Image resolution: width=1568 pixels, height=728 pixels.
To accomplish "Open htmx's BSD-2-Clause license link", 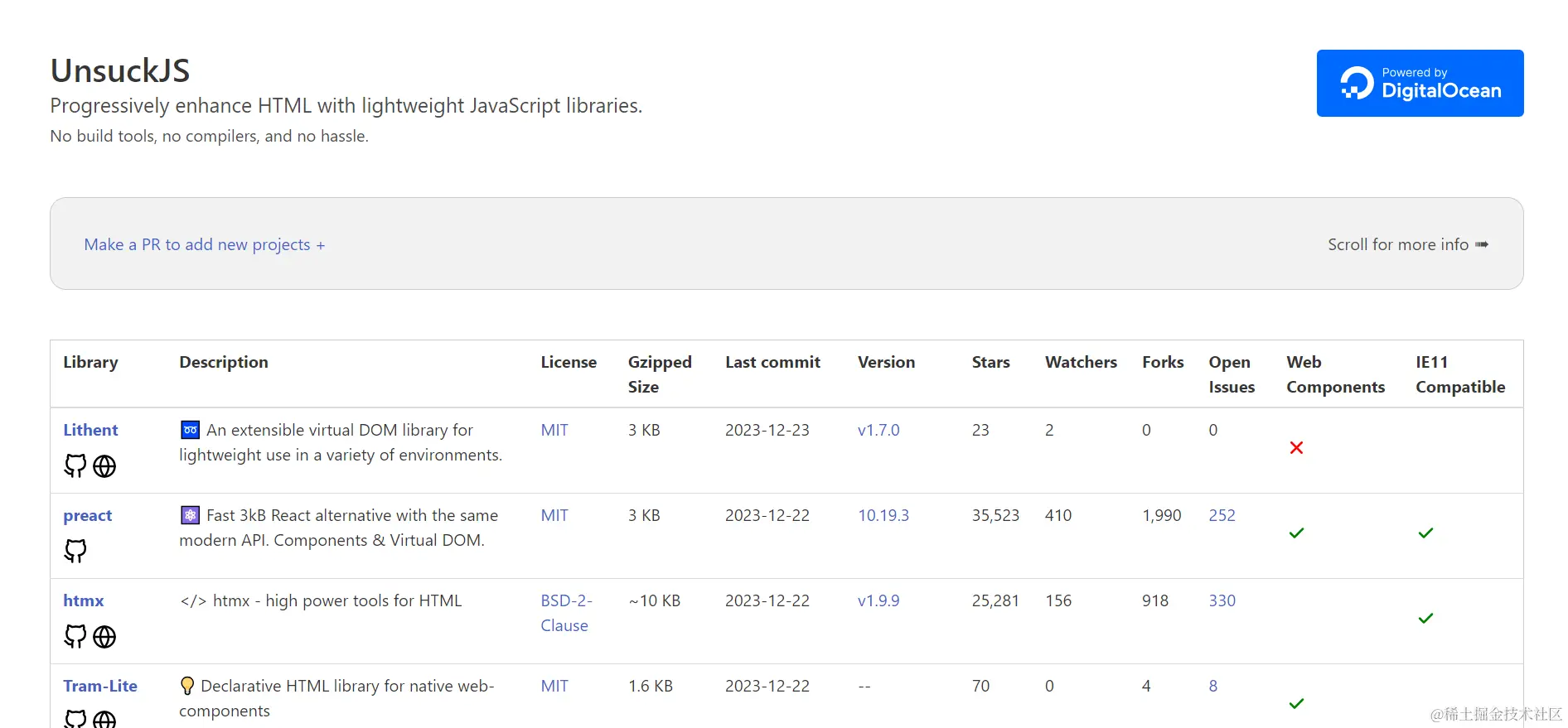I will [566, 613].
